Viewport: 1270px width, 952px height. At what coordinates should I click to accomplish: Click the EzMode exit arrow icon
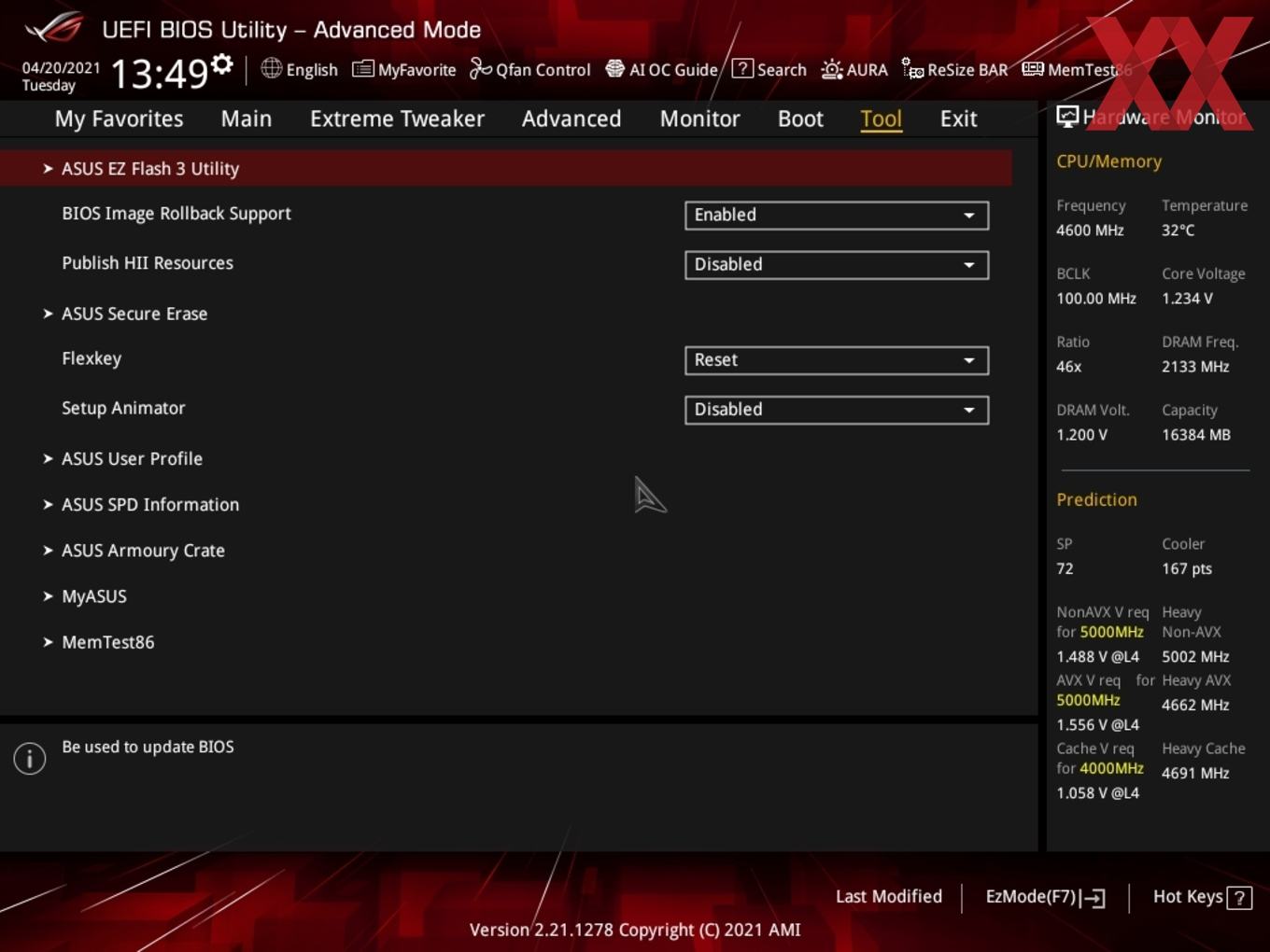(1094, 898)
